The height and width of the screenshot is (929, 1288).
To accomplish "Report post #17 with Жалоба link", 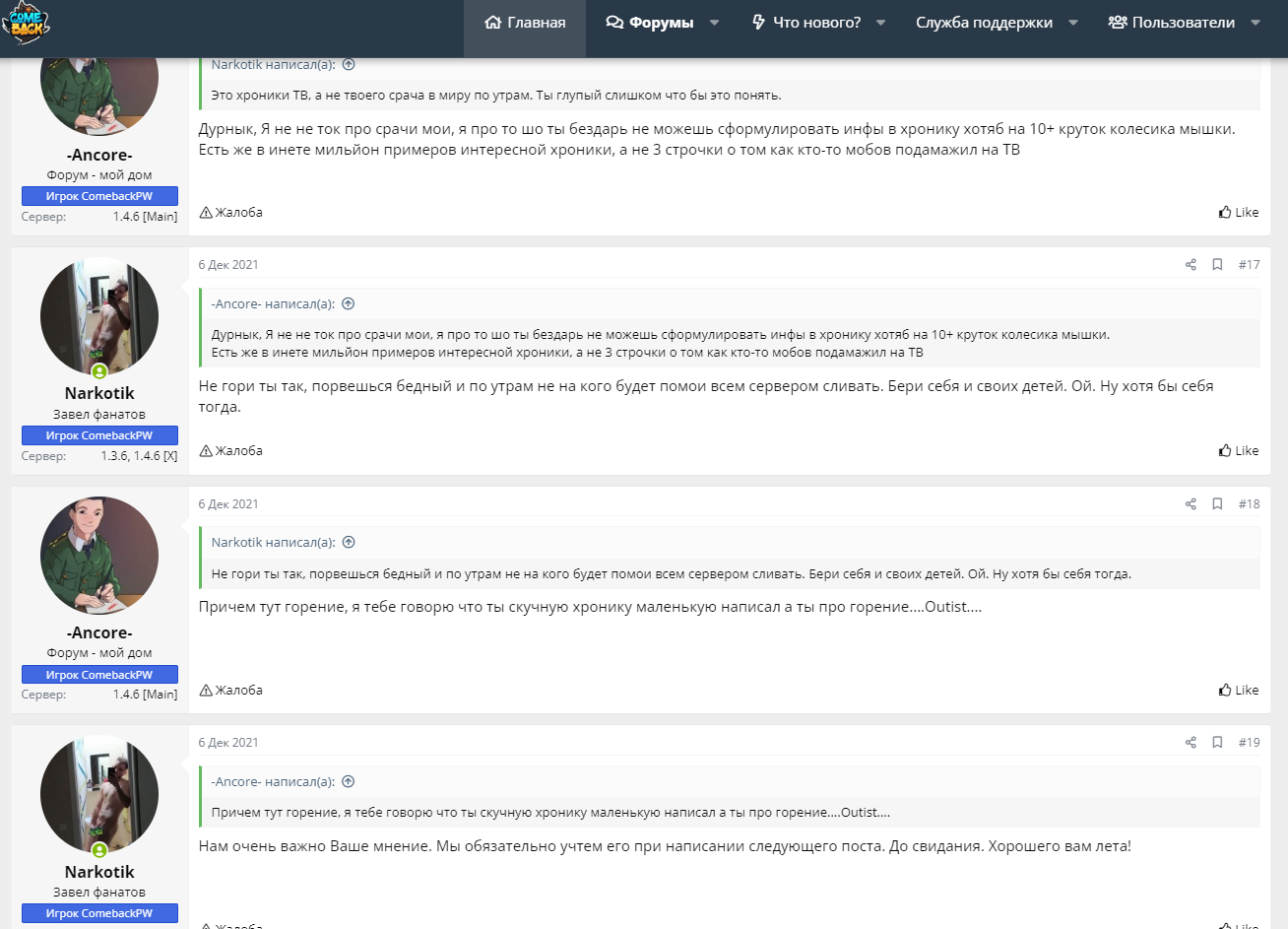I will click(231, 451).
